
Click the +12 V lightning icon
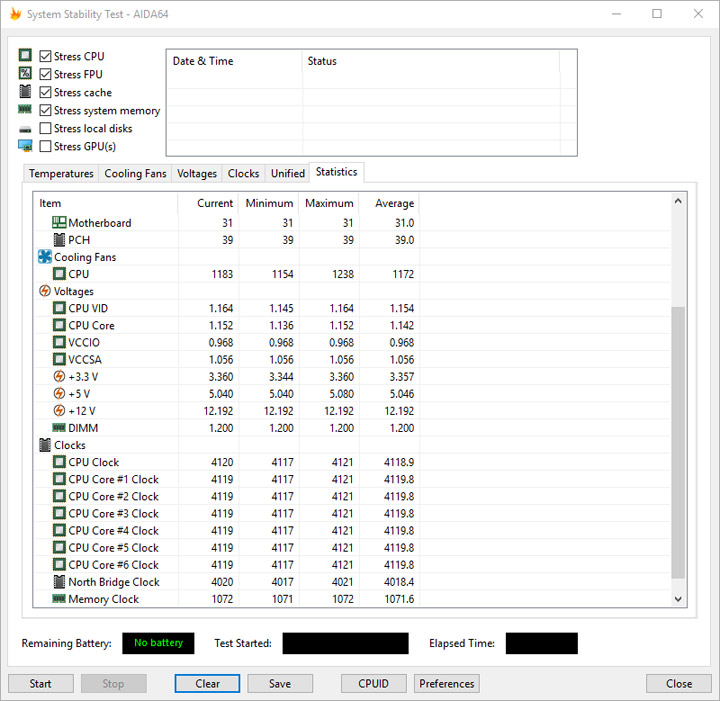[59, 410]
